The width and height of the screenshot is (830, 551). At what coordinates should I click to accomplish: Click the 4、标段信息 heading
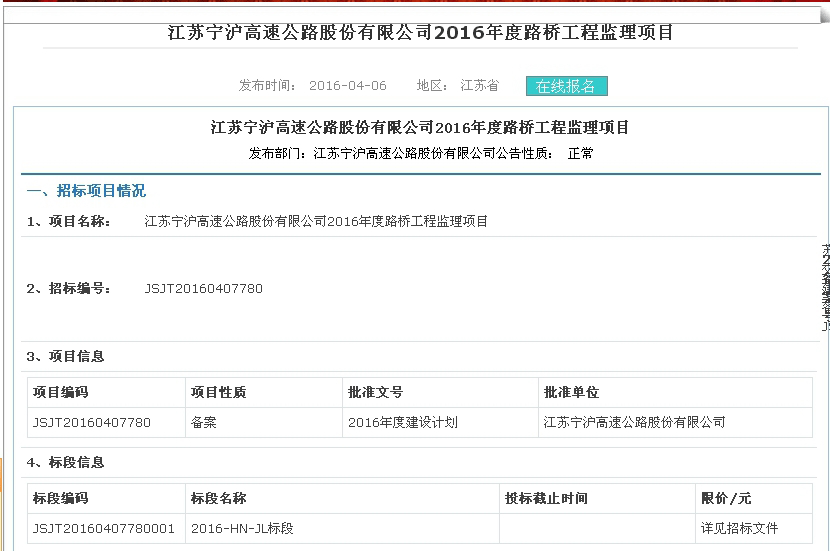pos(65,462)
